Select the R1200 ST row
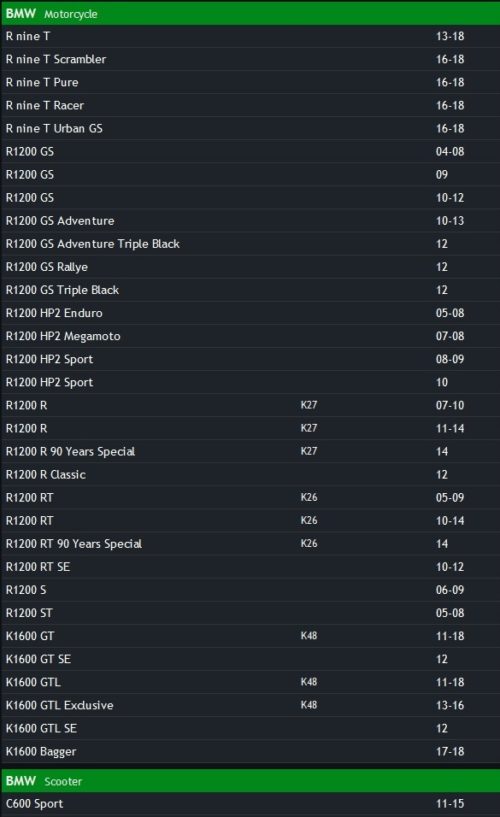The image size is (500, 817). coord(250,613)
